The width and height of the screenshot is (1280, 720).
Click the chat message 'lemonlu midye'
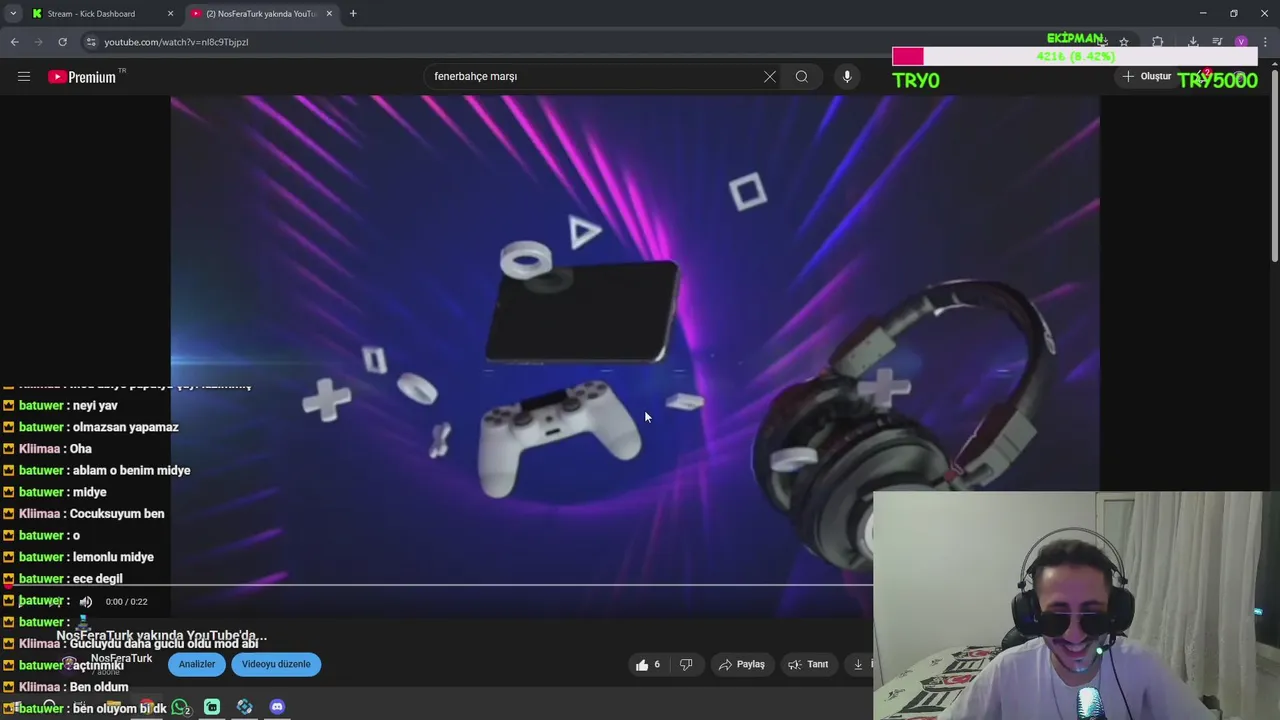(113, 557)
